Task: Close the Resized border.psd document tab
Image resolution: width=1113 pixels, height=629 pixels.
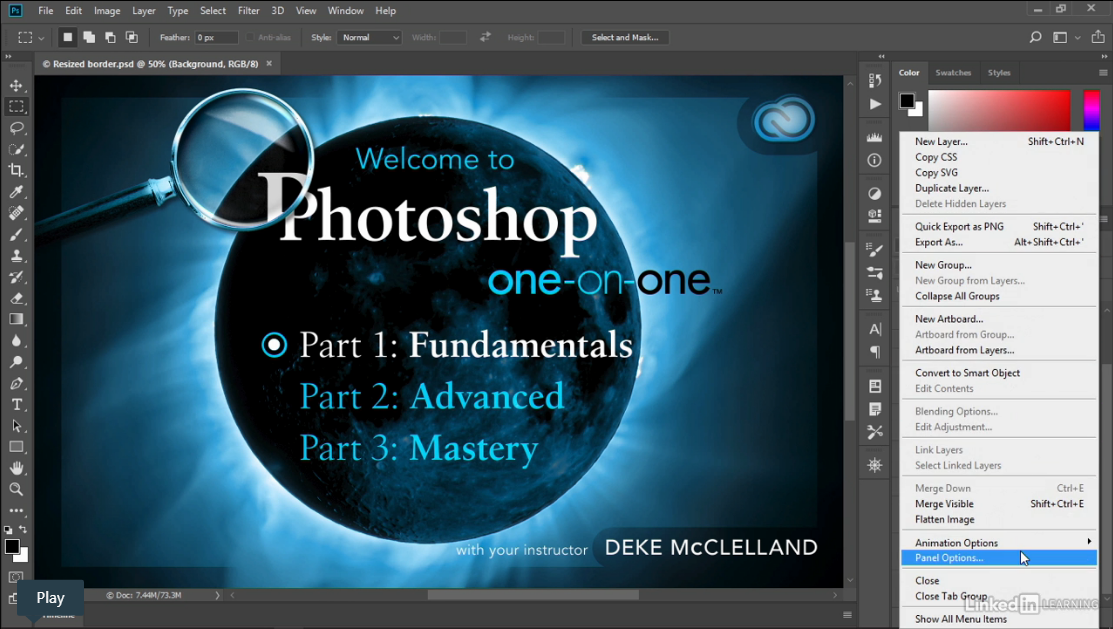Action: (269, 63)
